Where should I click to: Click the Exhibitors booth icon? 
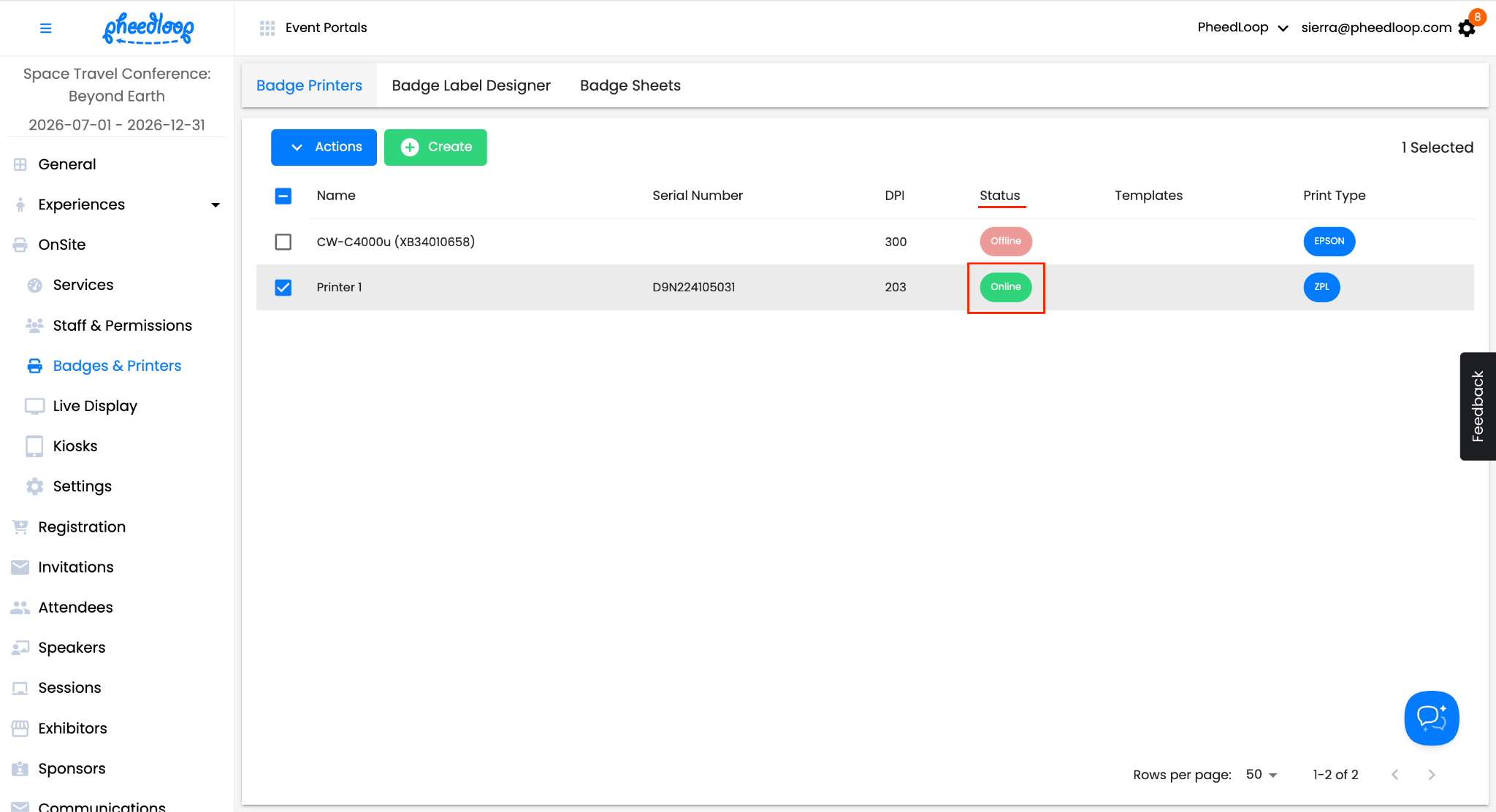(20, 728)
